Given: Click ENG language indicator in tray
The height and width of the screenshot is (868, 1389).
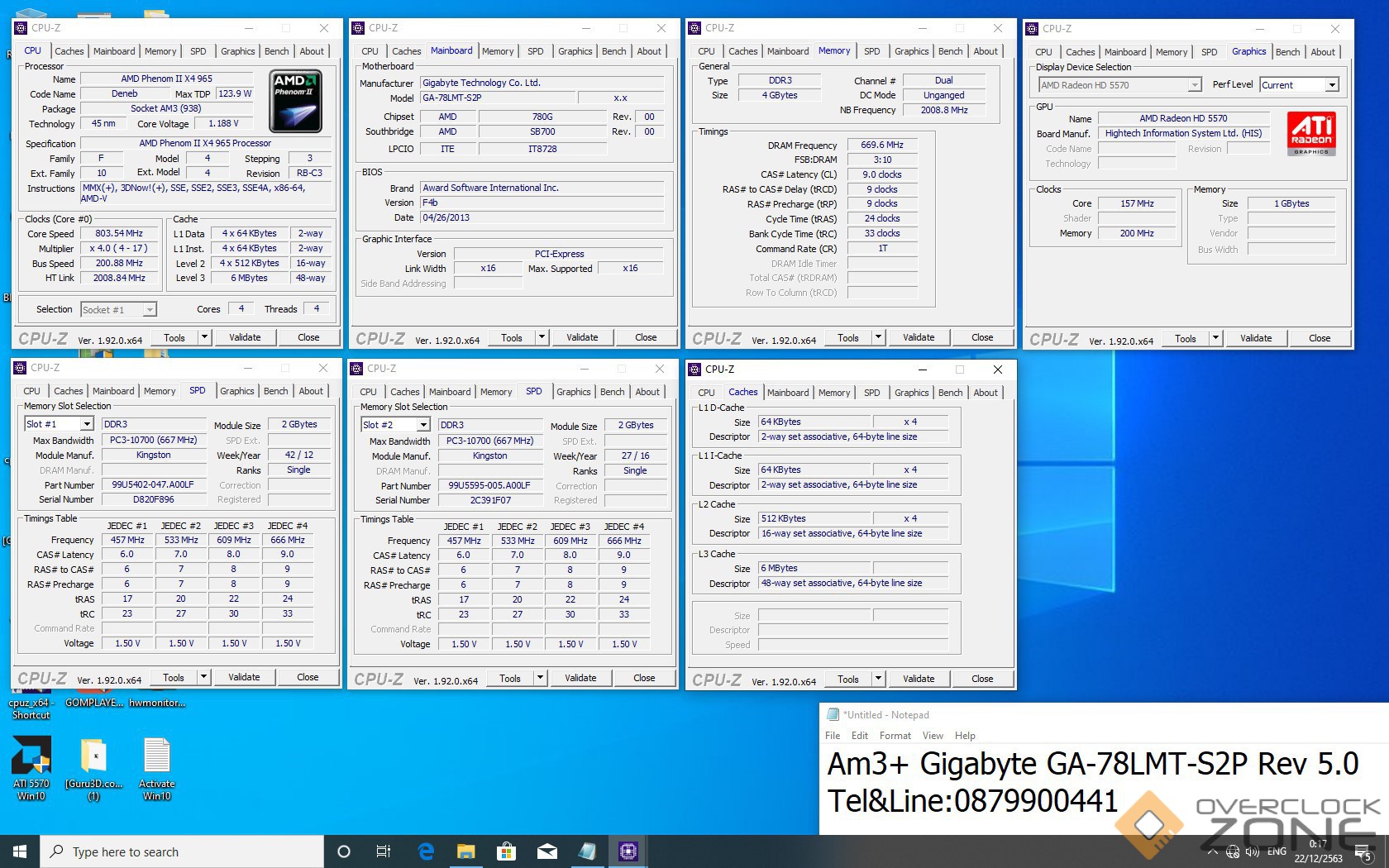Looking at the screenshot, I should point(1277,851).
